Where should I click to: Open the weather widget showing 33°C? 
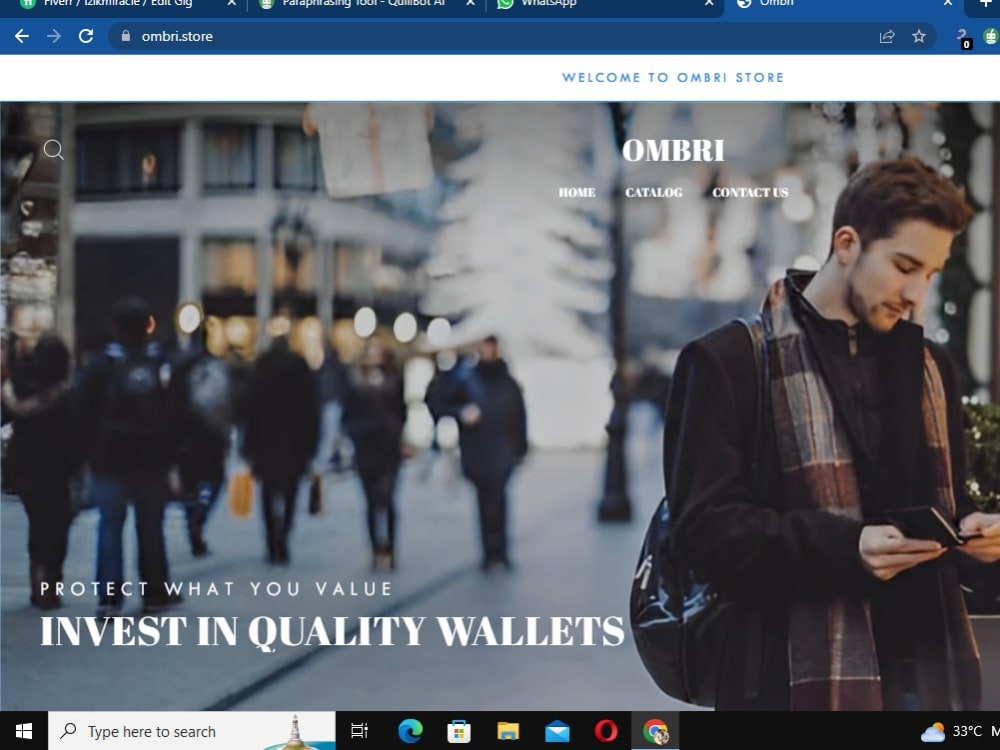959,731
